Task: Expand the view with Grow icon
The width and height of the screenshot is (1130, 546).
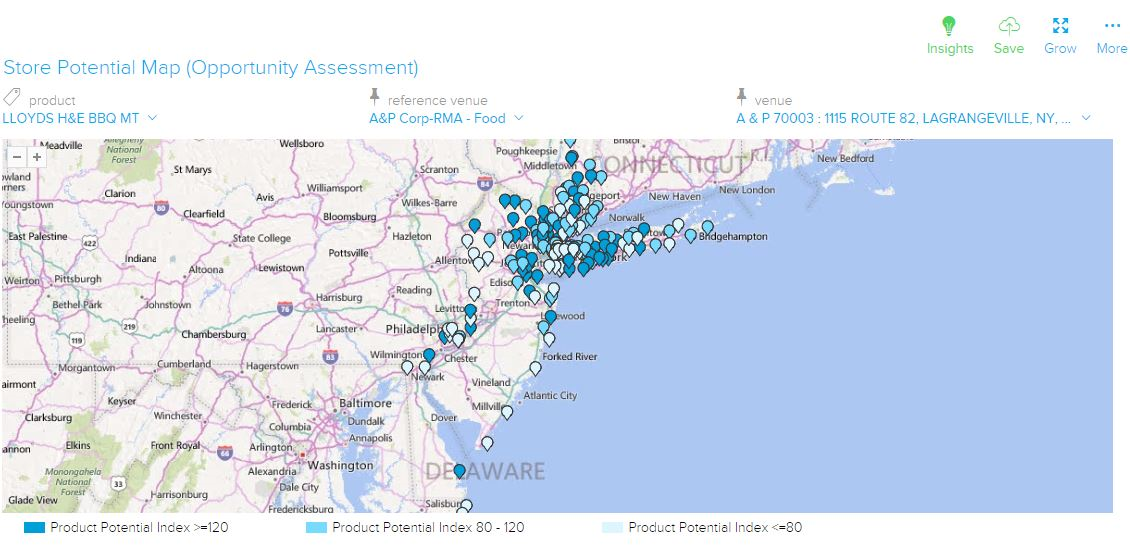Action: coord(1060,26)
